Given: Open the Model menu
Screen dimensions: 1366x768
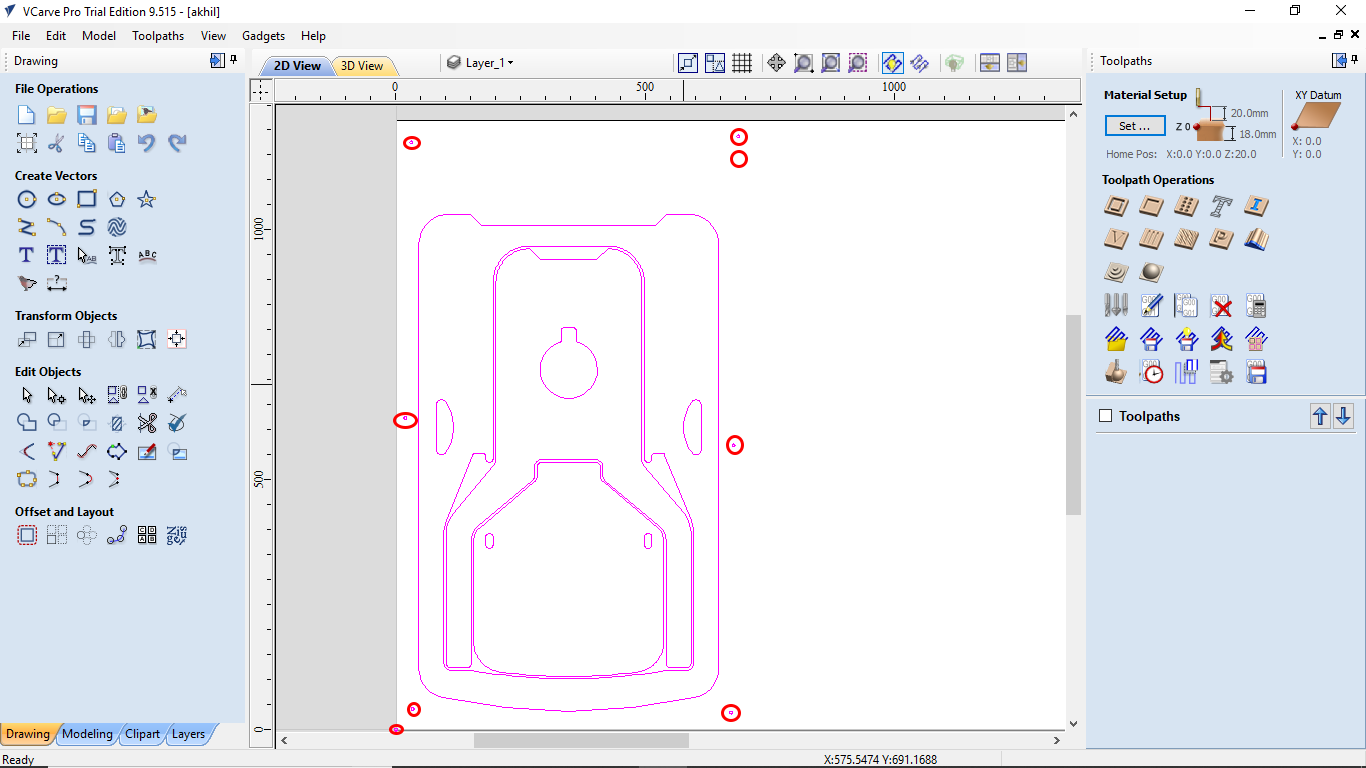Looking at the screenshot, I should tap(99, 36).
